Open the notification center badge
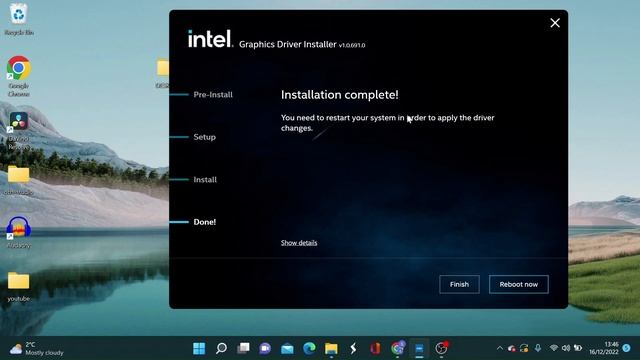Screen dimensions: 640x360 [x=627, y=348]
